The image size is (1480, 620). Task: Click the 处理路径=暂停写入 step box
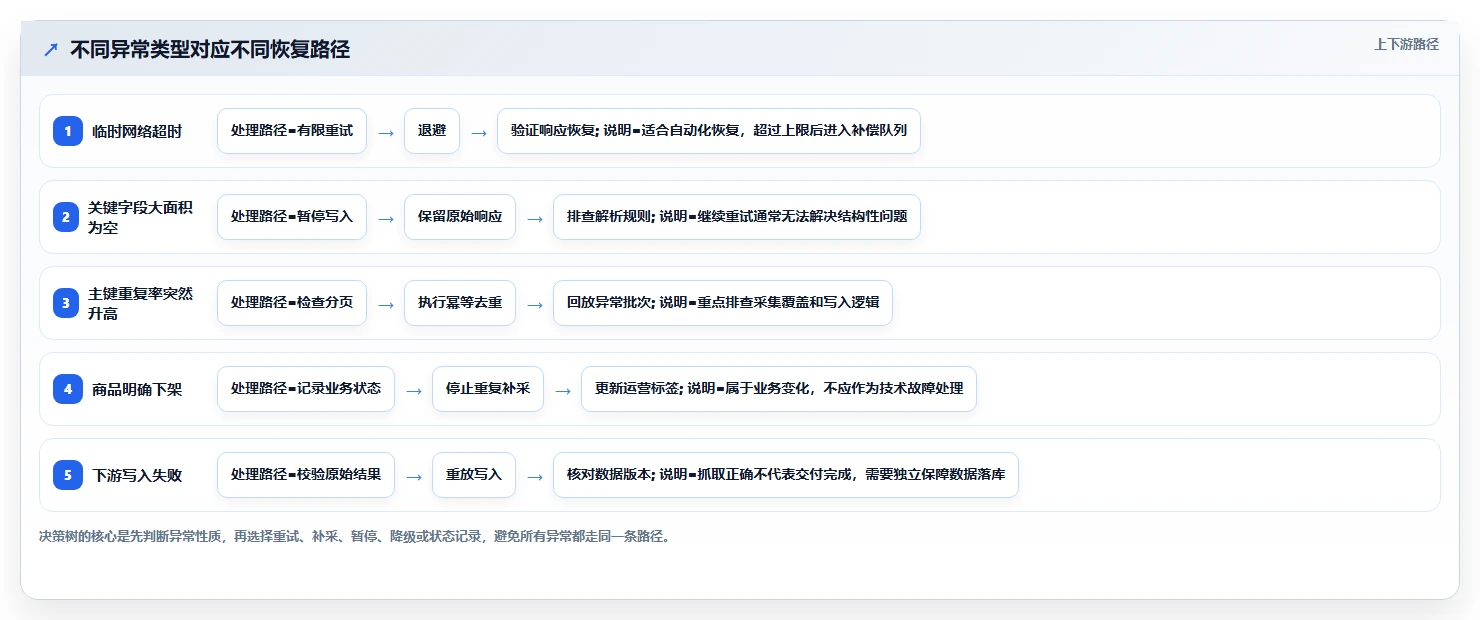292,217
